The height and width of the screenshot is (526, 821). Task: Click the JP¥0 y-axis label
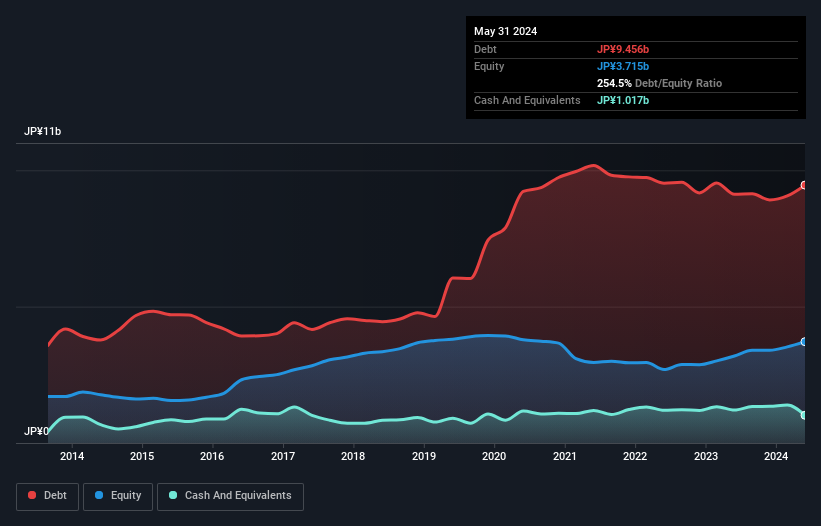pos(36,431)
